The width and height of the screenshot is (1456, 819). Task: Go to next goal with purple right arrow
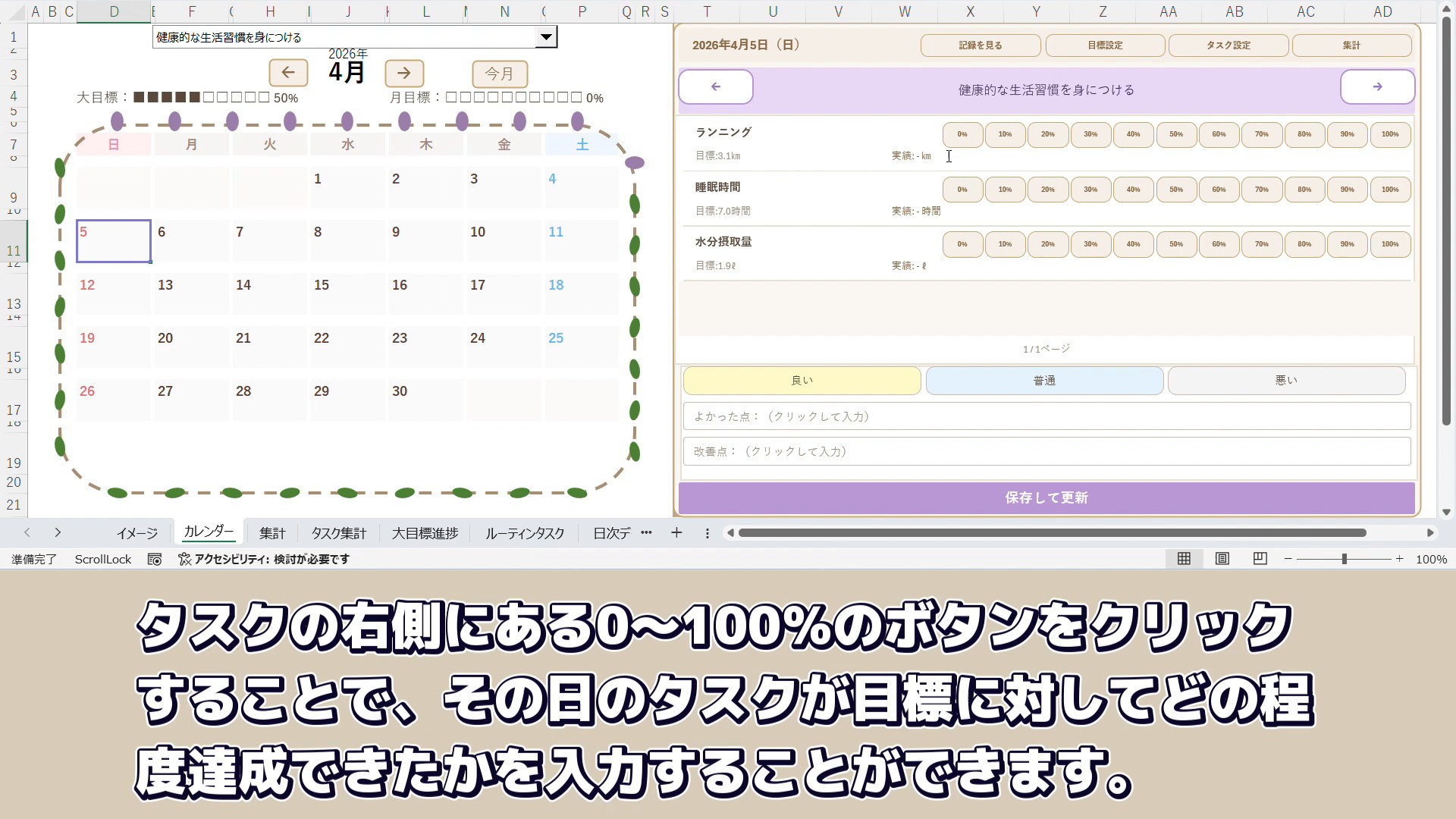point(1377,87)
